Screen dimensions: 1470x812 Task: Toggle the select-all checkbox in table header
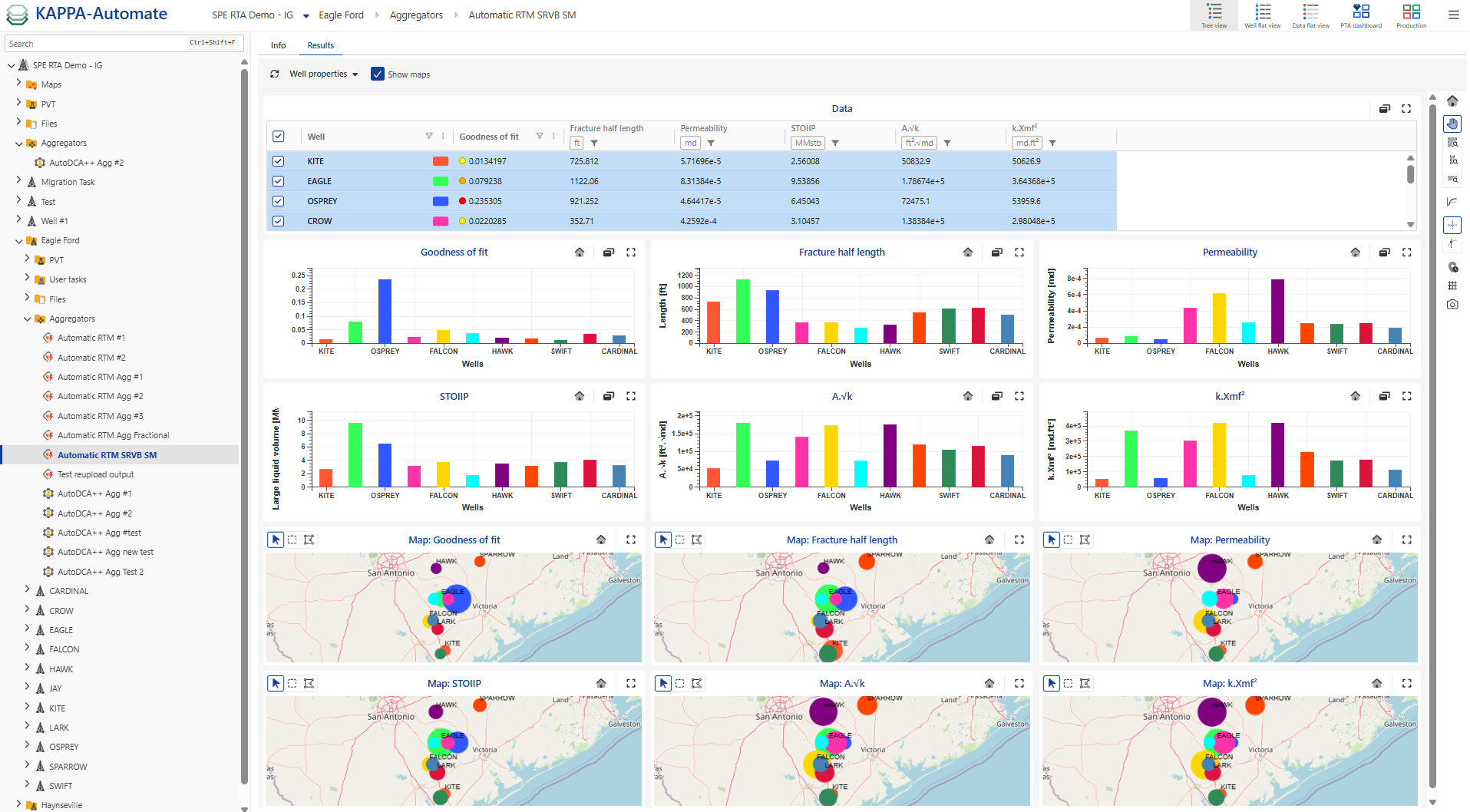[279, 137]
